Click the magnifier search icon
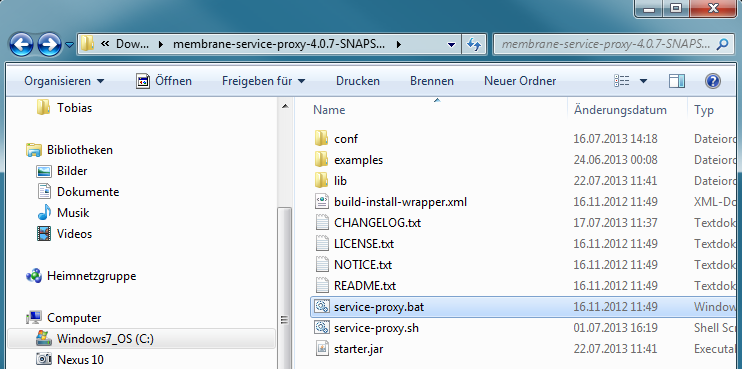Screen dimensions: 742x369 click(x=722, y=44)
